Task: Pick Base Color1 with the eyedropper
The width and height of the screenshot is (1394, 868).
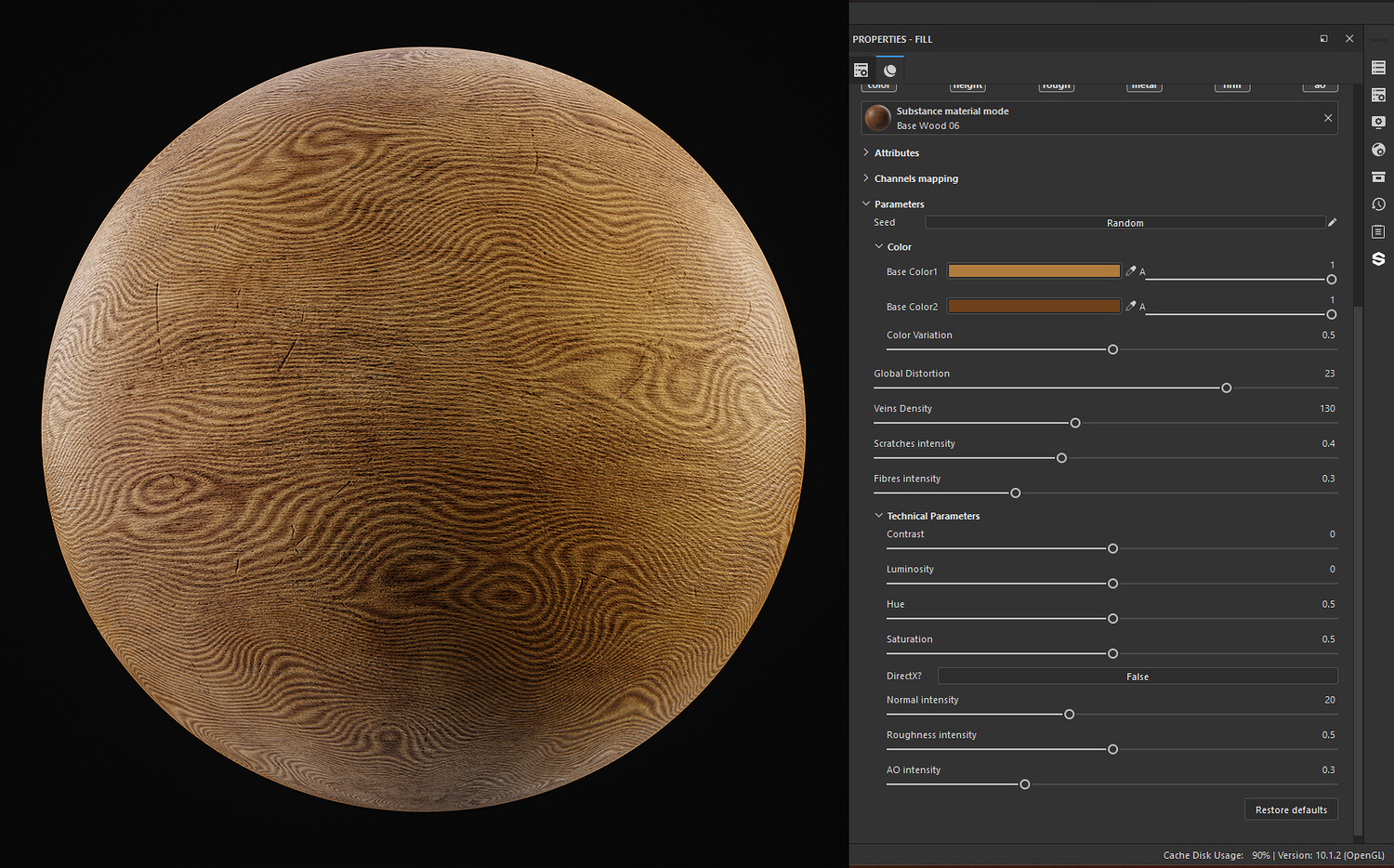Action: coord(1131,271)
